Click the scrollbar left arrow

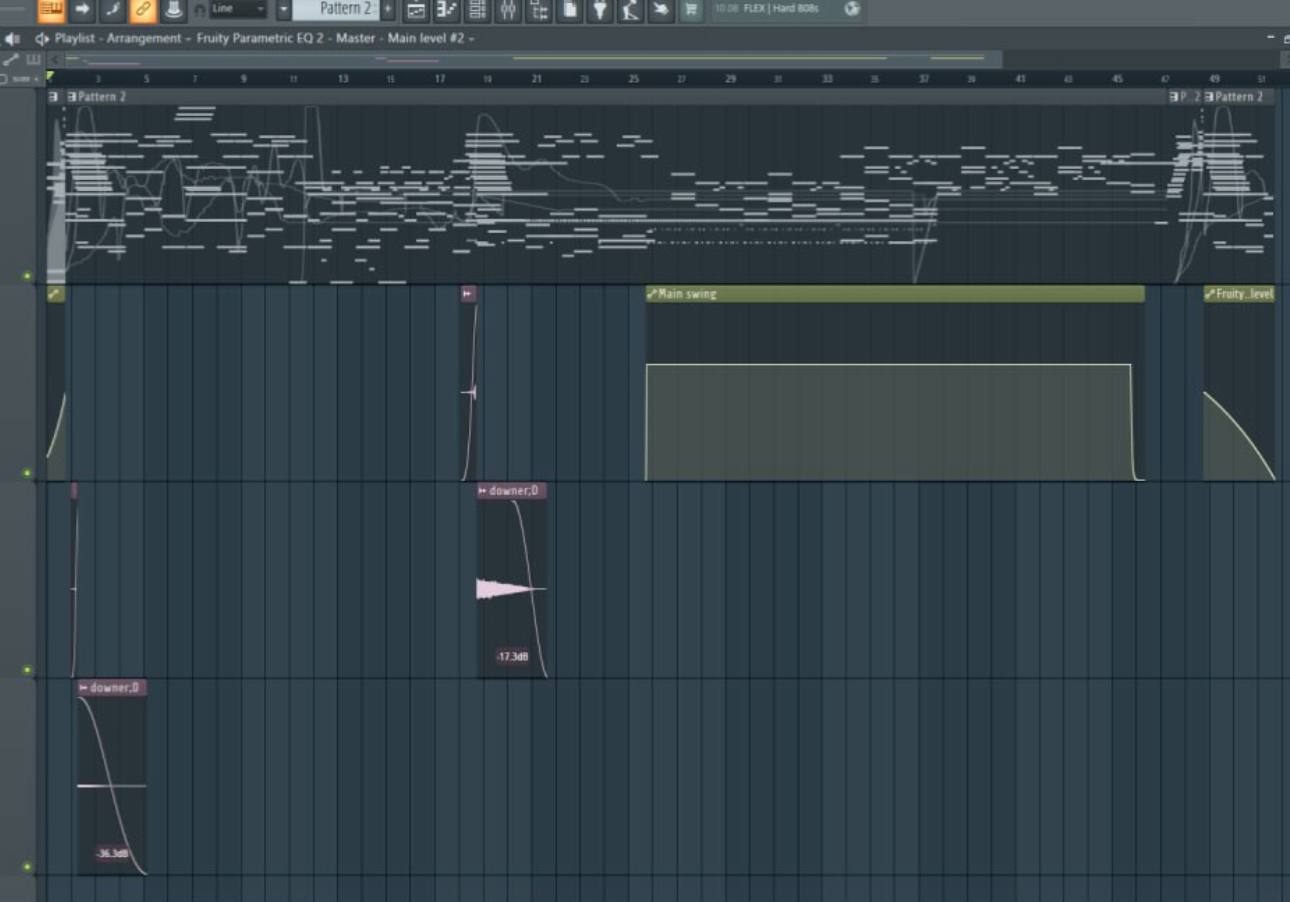point(55,59)
